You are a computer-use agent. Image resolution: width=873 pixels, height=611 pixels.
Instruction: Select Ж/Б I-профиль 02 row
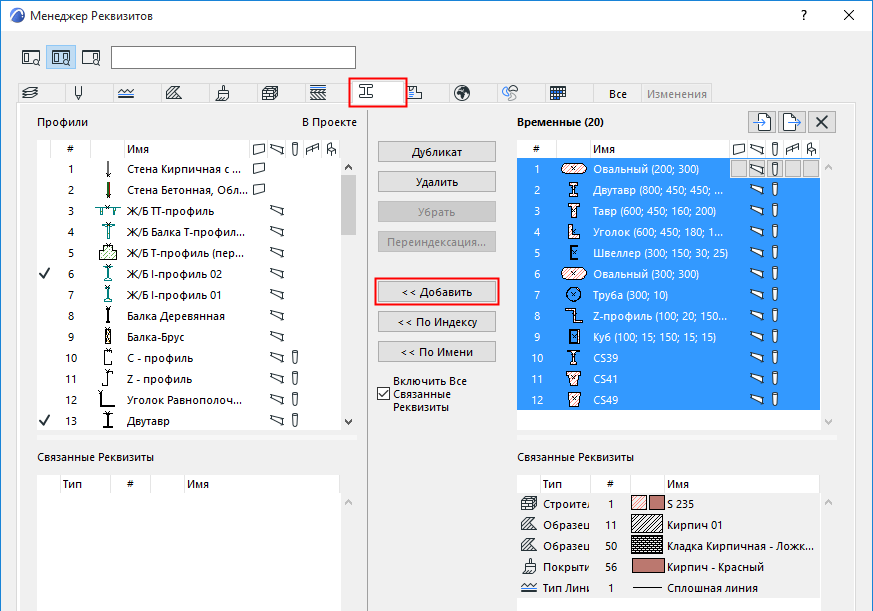tap(189, 274)
